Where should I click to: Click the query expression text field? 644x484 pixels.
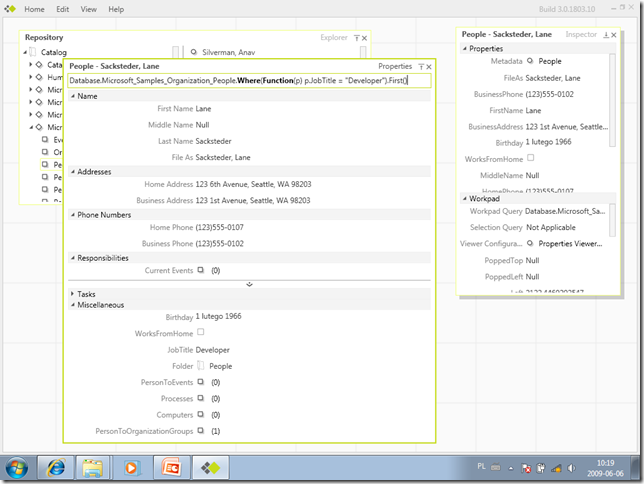coord(250,80)
